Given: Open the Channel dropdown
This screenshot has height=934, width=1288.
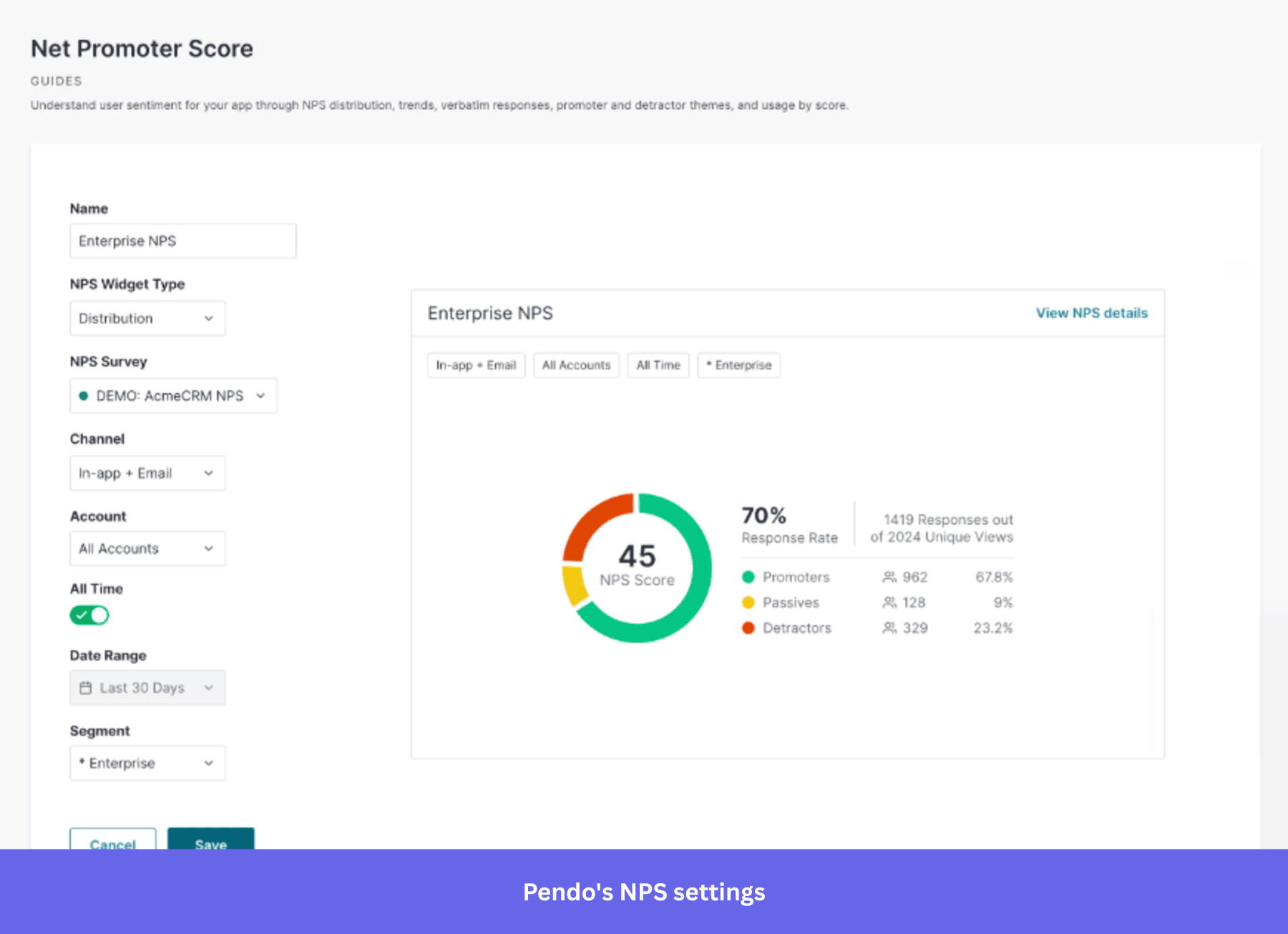Looking at the screenshot, I should (x=147, y=473).
